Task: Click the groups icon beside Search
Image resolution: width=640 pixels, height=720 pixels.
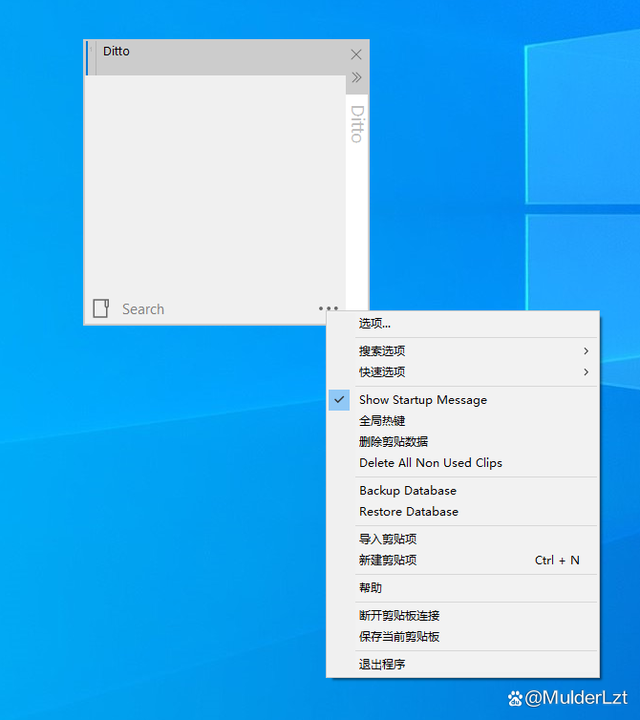Action: click(101, 309)
